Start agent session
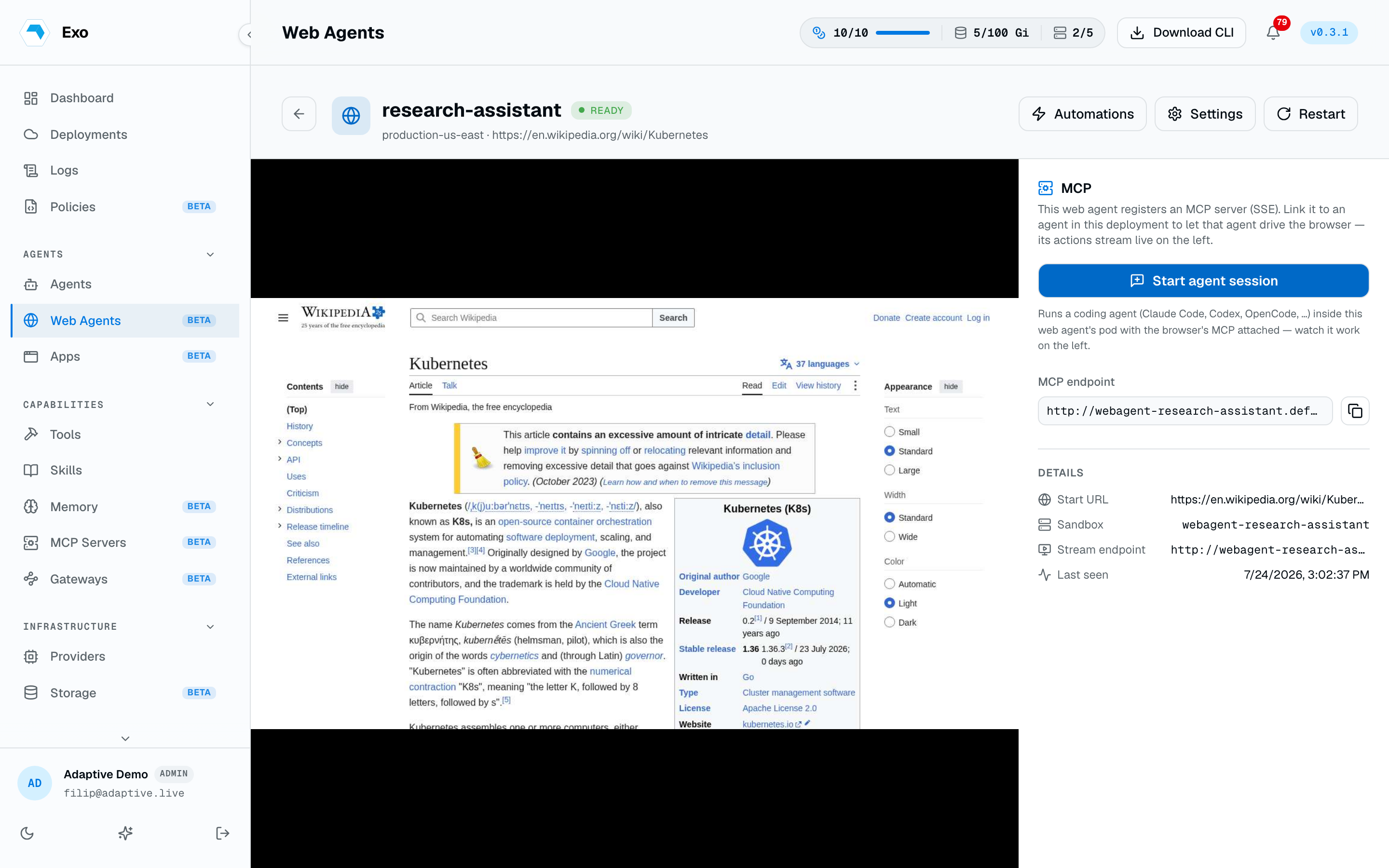The image size is (1389, 868). coord(1203,281)
